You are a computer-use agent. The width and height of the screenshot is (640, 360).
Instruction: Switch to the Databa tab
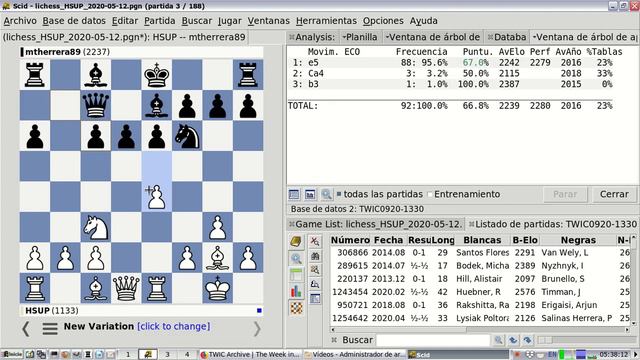(x=507, y=37)
